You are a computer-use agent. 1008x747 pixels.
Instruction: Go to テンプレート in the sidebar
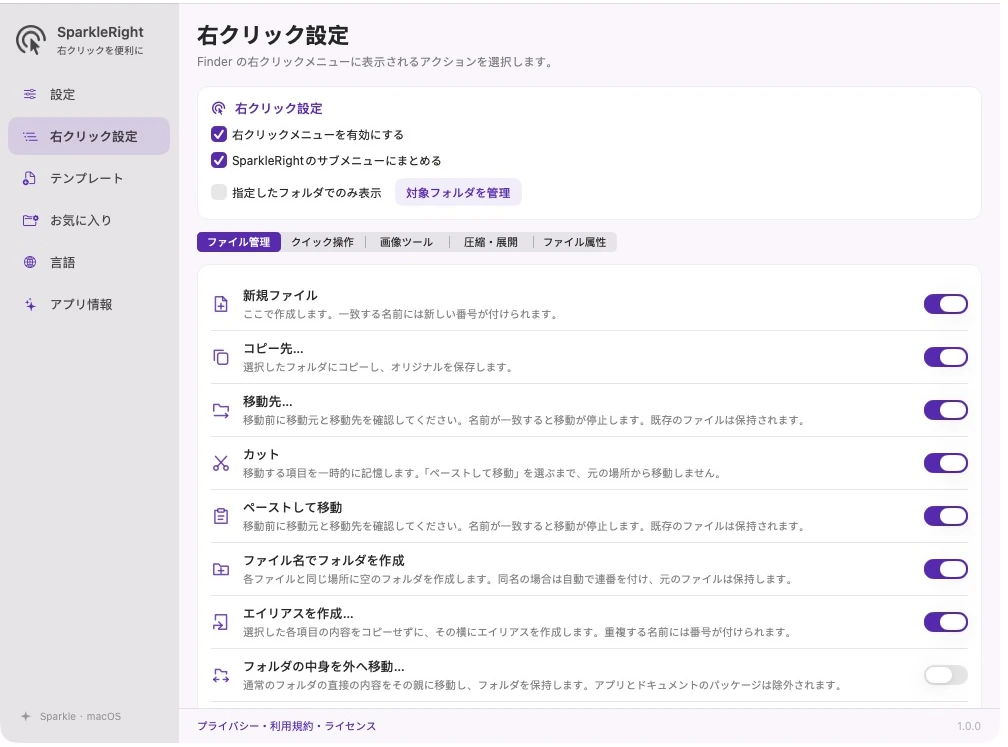tap(89, 179)
